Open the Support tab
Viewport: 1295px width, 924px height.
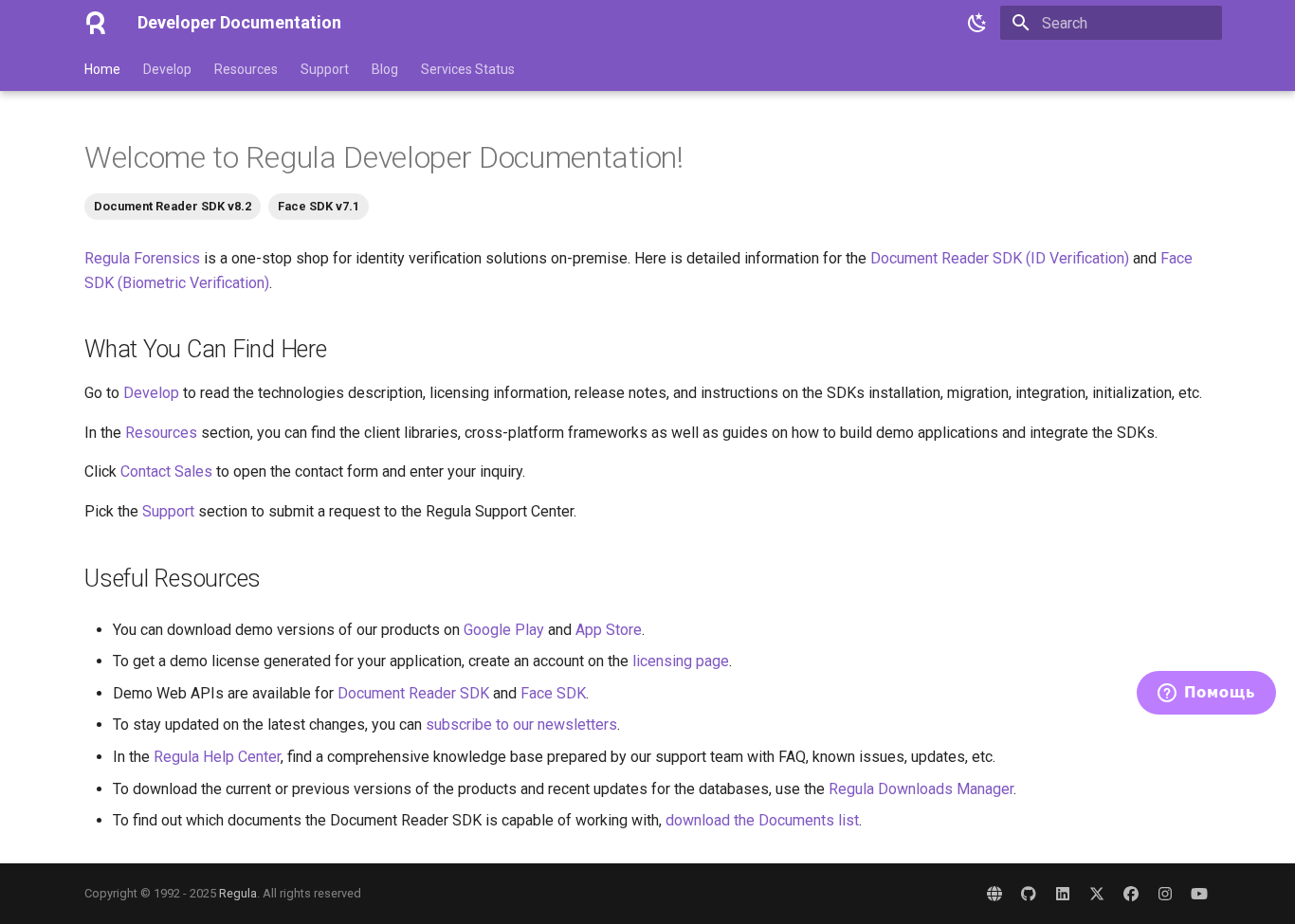(324, 69)
